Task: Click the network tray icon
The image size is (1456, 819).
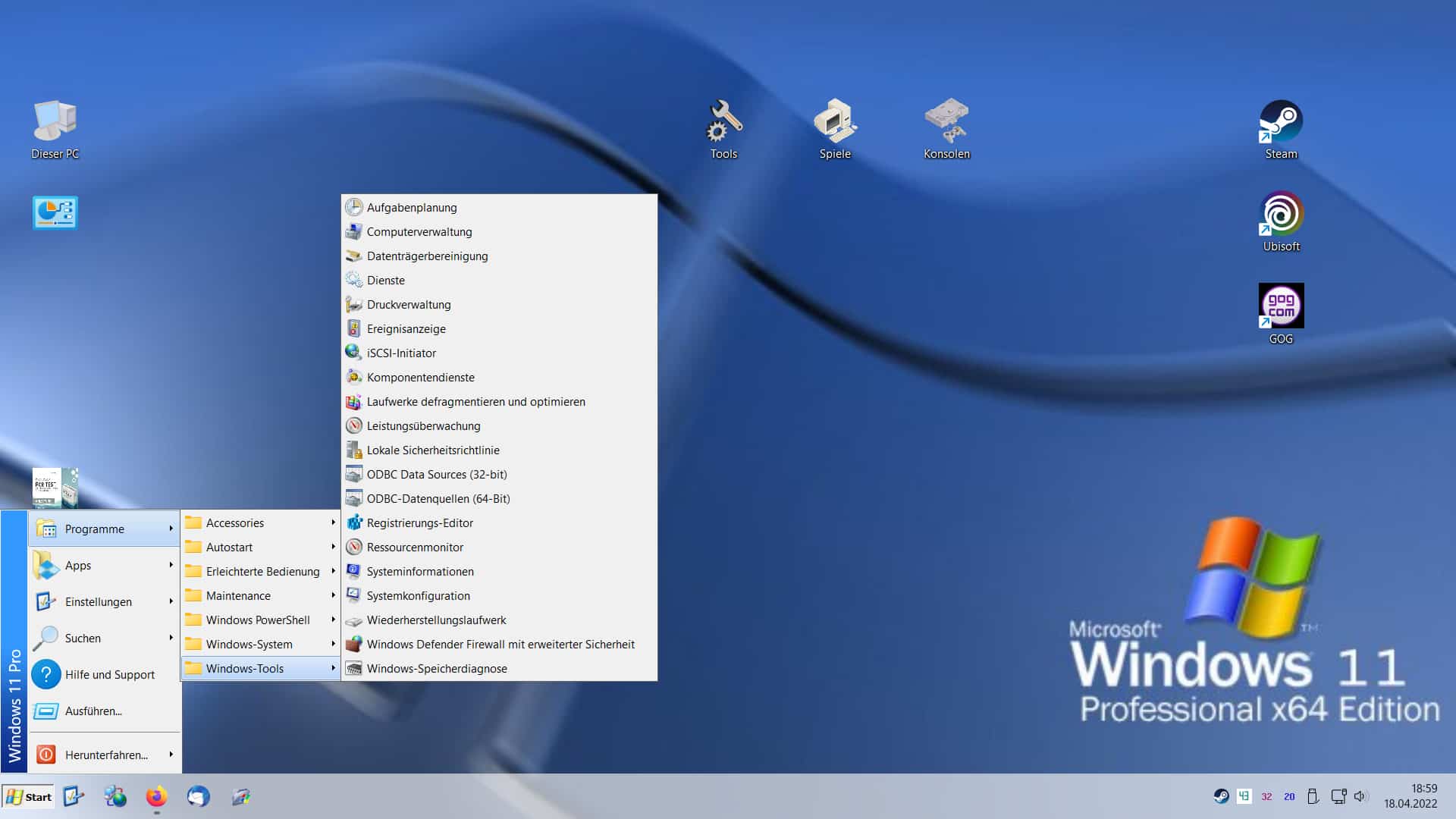Action: tap(1338, 796)
